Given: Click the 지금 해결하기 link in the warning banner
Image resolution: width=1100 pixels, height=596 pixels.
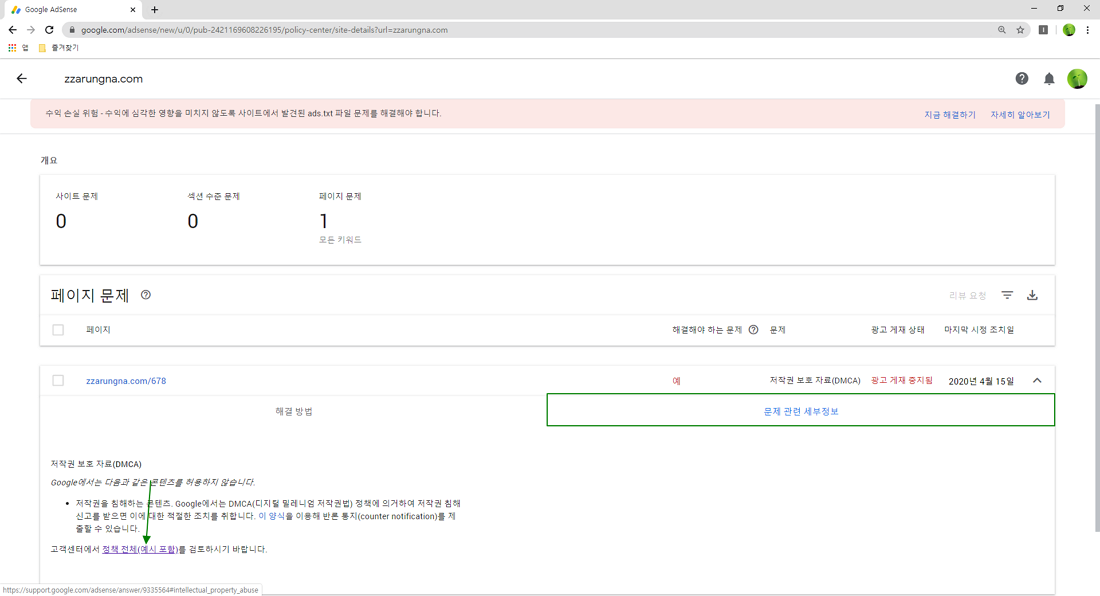Looking at the screenshot, I should 950,115.
